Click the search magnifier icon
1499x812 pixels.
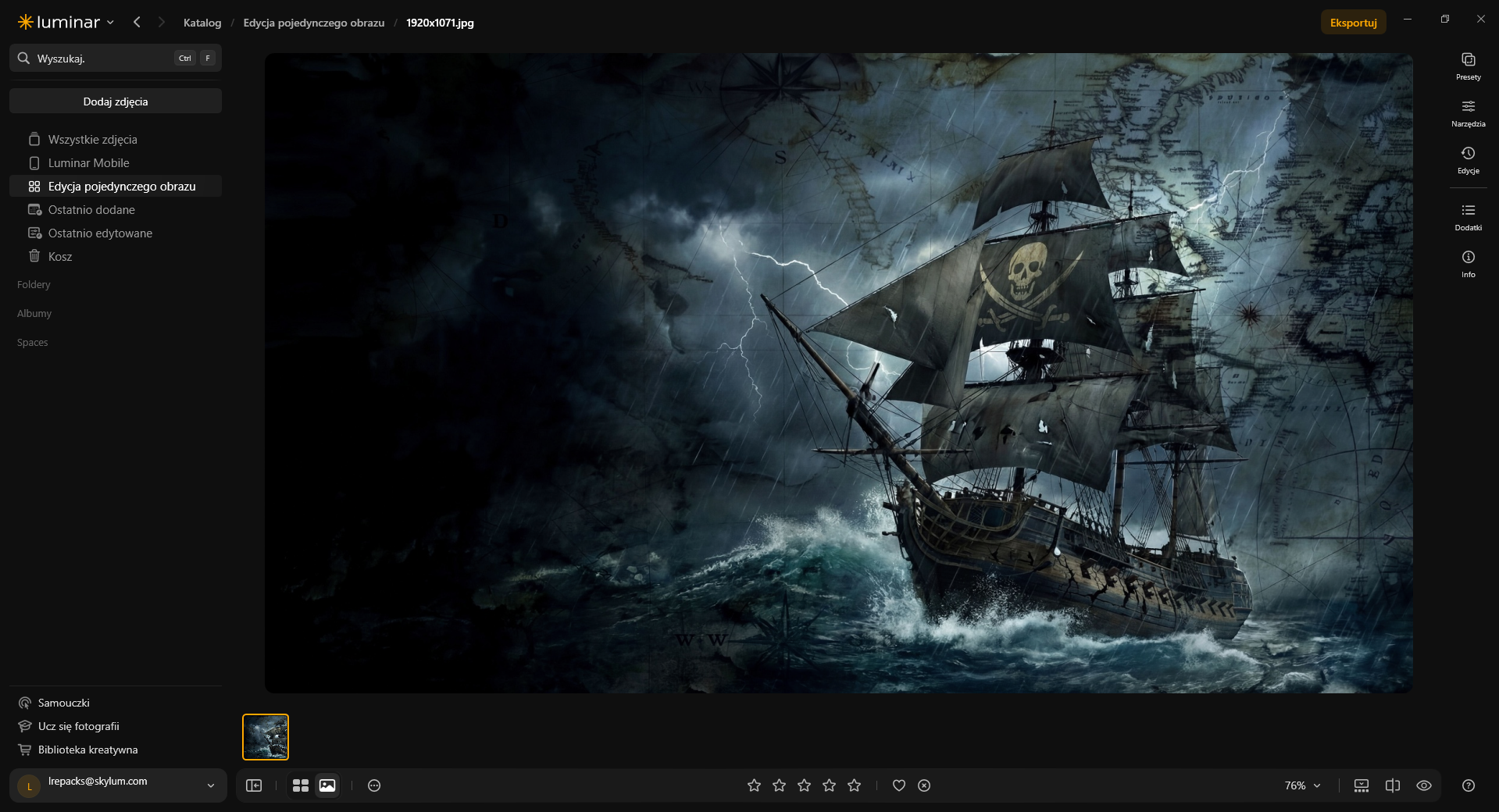click(23, 58)
